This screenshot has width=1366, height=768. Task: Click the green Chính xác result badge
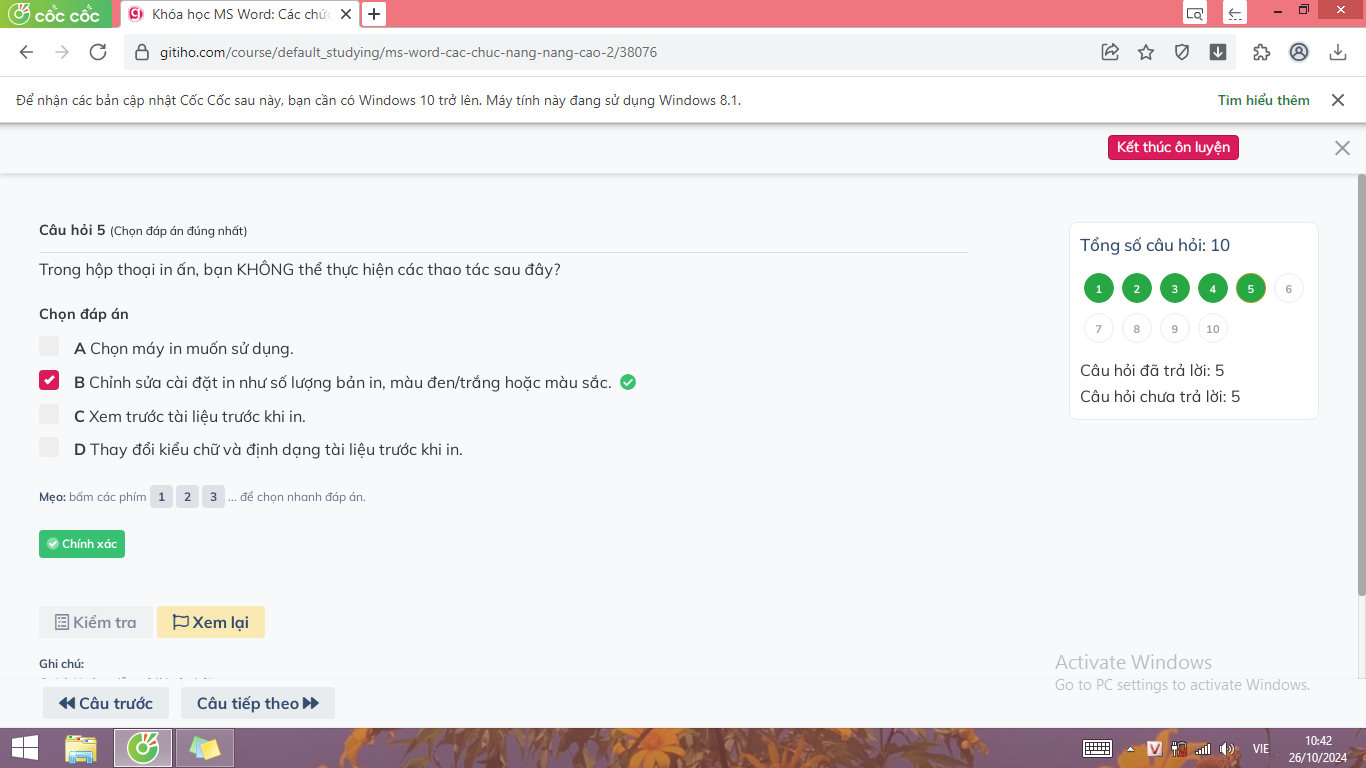pos(82,544)
